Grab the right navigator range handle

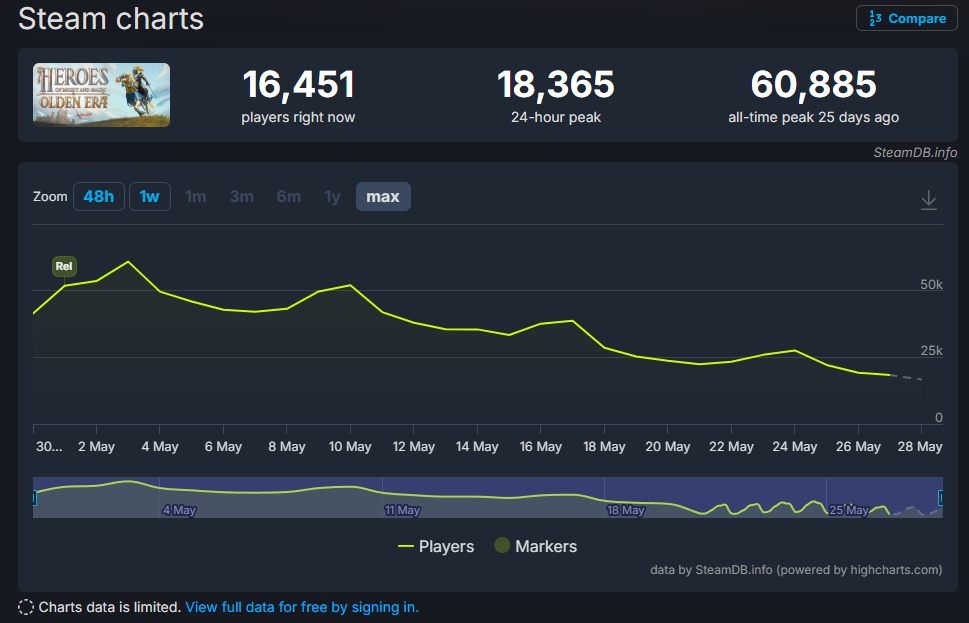[x=941, y=498]
